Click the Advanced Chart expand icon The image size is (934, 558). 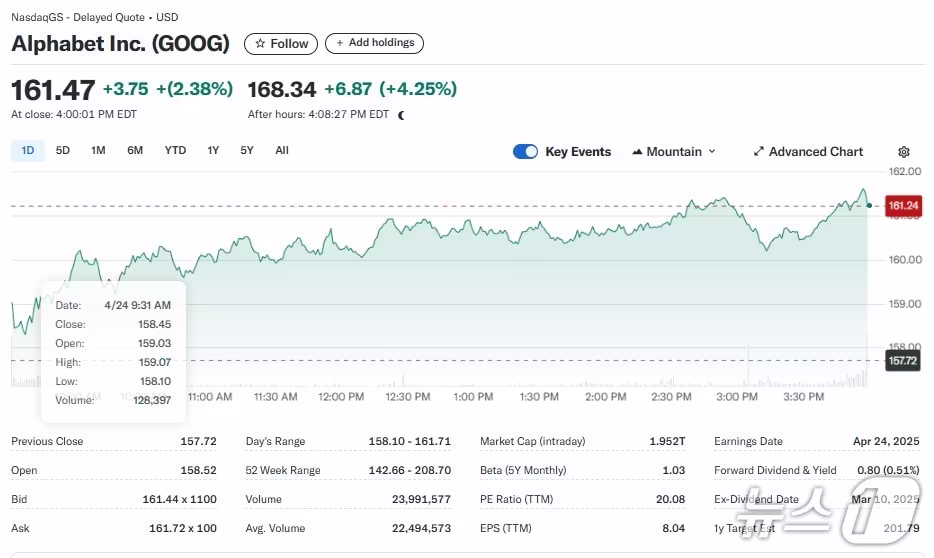point(759,152)
